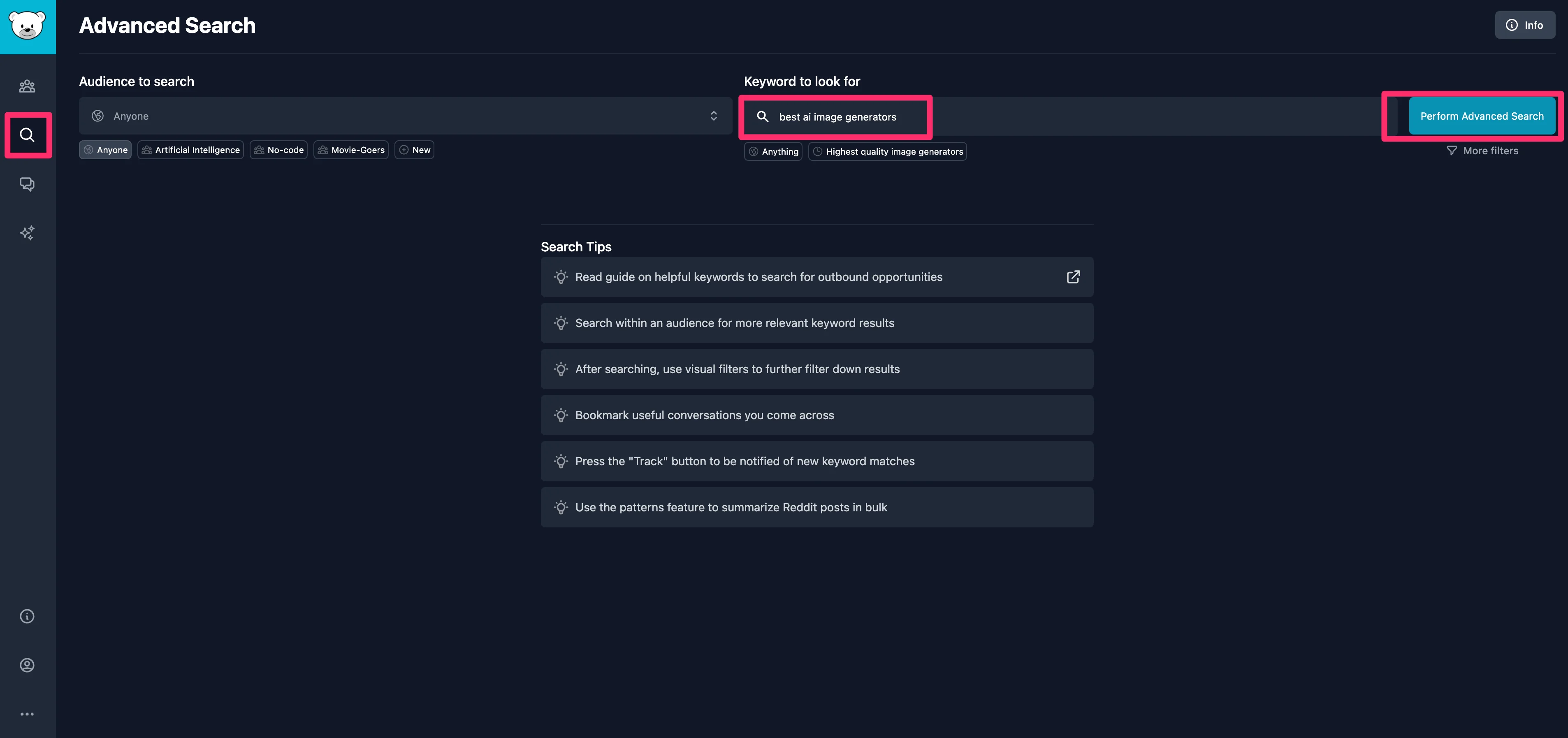Select the Movie-Goers audience chip

tap(350, 150)
